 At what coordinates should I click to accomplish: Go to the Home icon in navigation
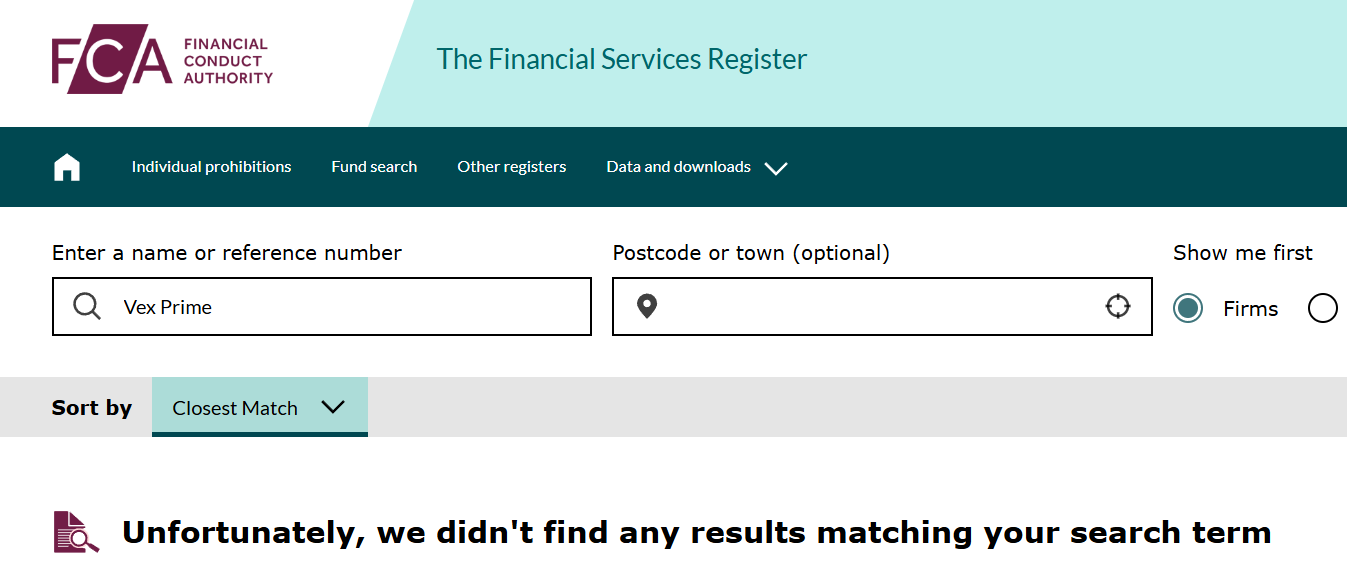67,167
